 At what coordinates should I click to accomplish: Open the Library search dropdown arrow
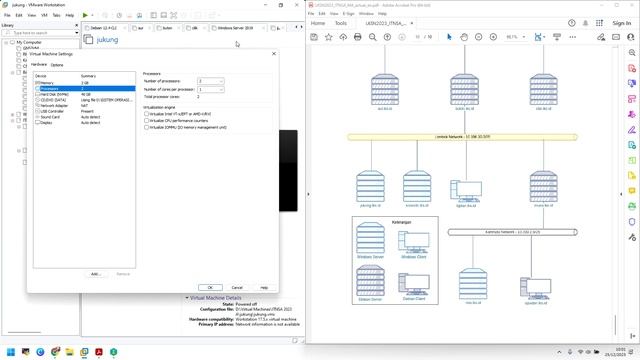[x=77, y=33]
